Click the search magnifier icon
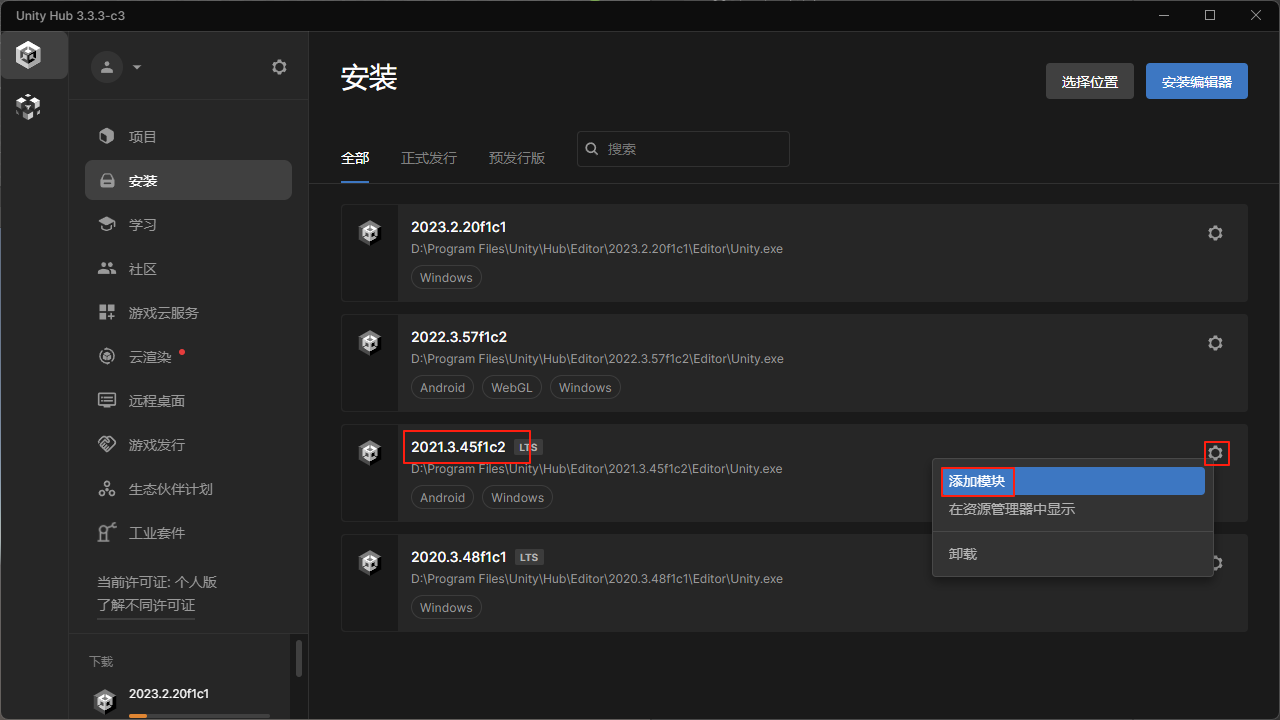This screenshot has width=1280, height=720. tap(592, 149)
